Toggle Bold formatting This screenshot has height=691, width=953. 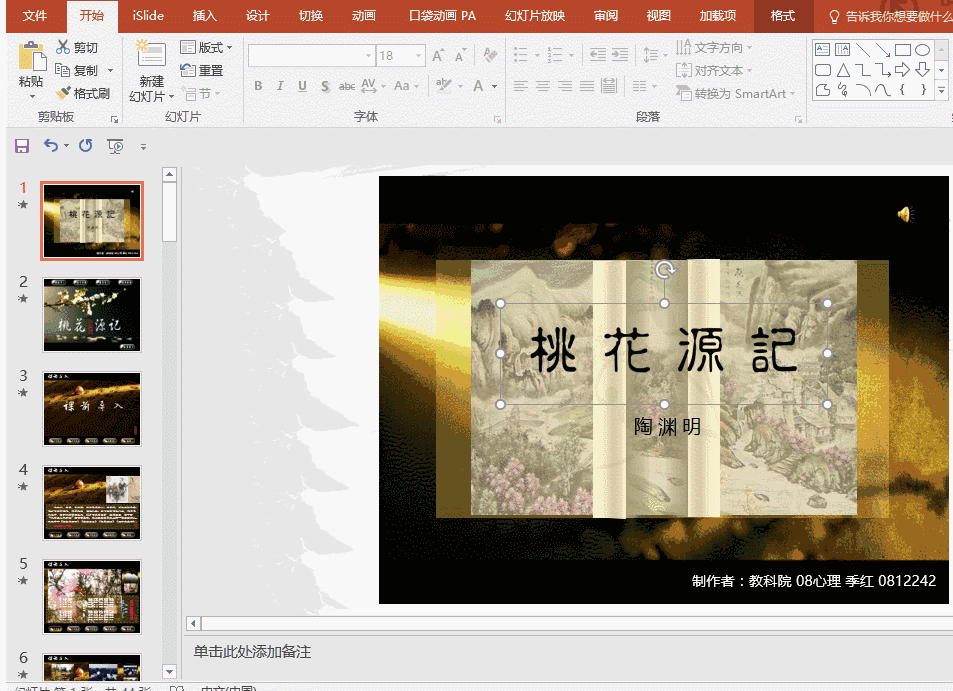coord(258,86)
